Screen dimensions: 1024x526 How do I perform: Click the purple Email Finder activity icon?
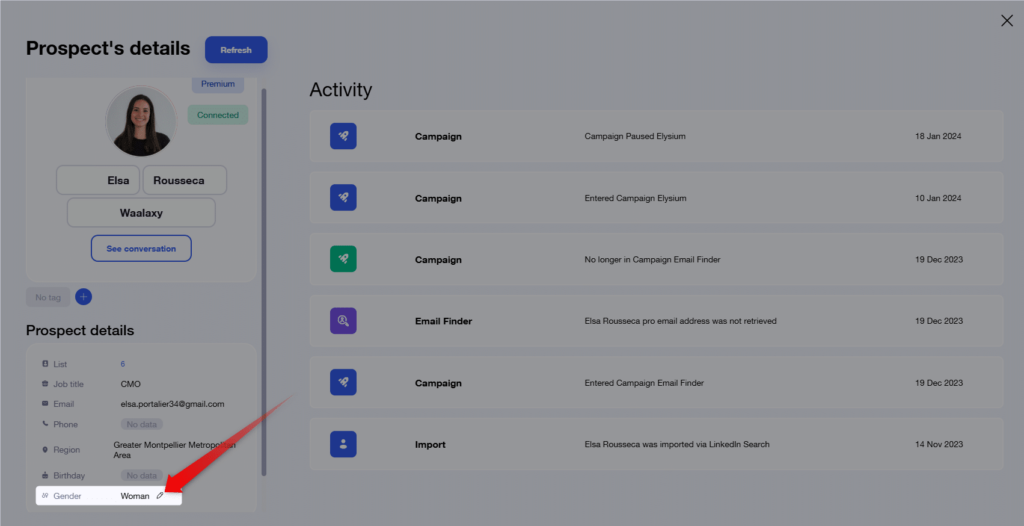click(343, 321)
